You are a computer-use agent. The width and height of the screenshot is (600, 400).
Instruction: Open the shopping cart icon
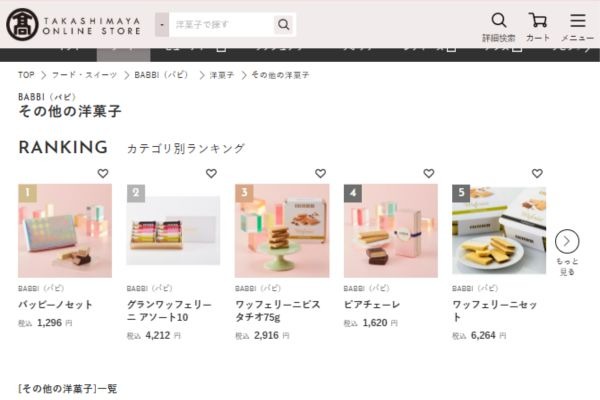click(538, 27)
